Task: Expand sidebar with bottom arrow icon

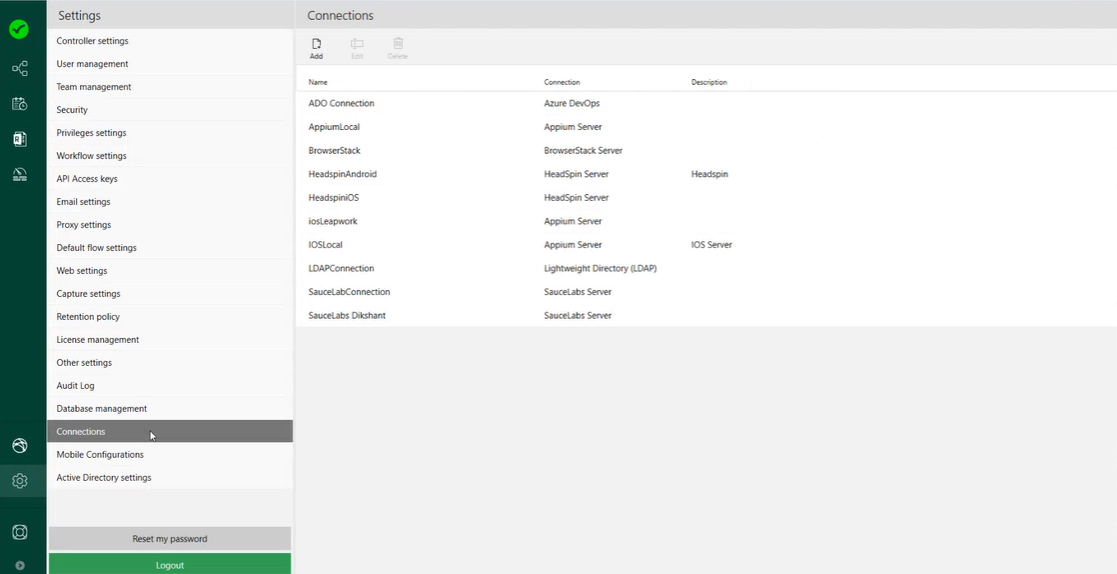Action: pyautogui.click(x=19, y=565)
